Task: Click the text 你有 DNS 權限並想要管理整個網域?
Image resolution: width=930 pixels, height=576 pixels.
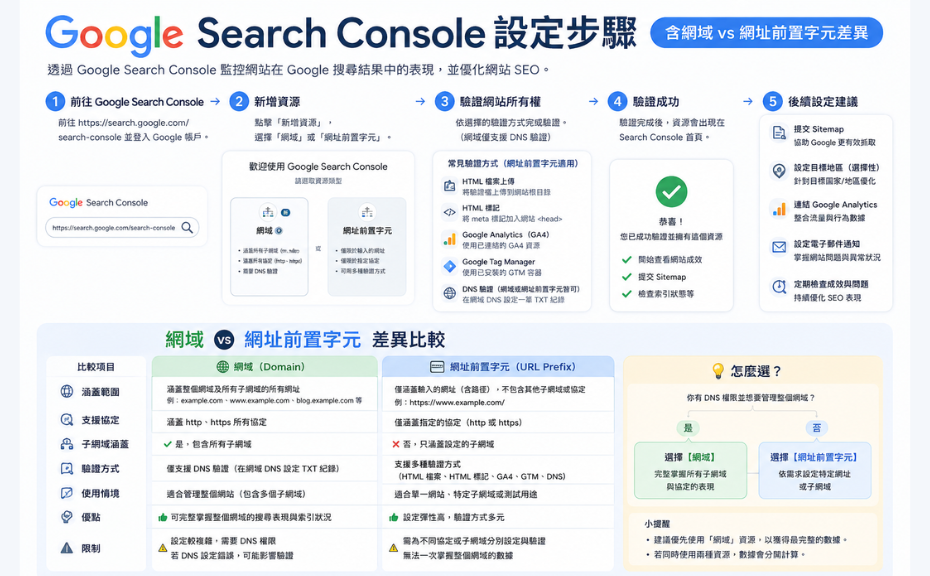Action: tap(751, 397)
